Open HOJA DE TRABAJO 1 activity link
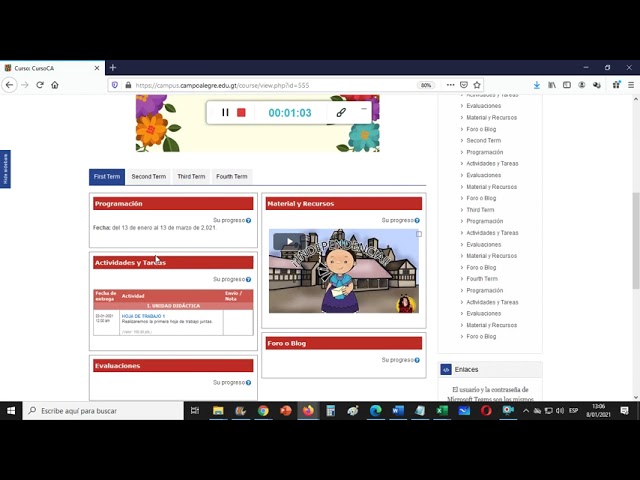This screenshot has width=640, height=480. point(143,316)
